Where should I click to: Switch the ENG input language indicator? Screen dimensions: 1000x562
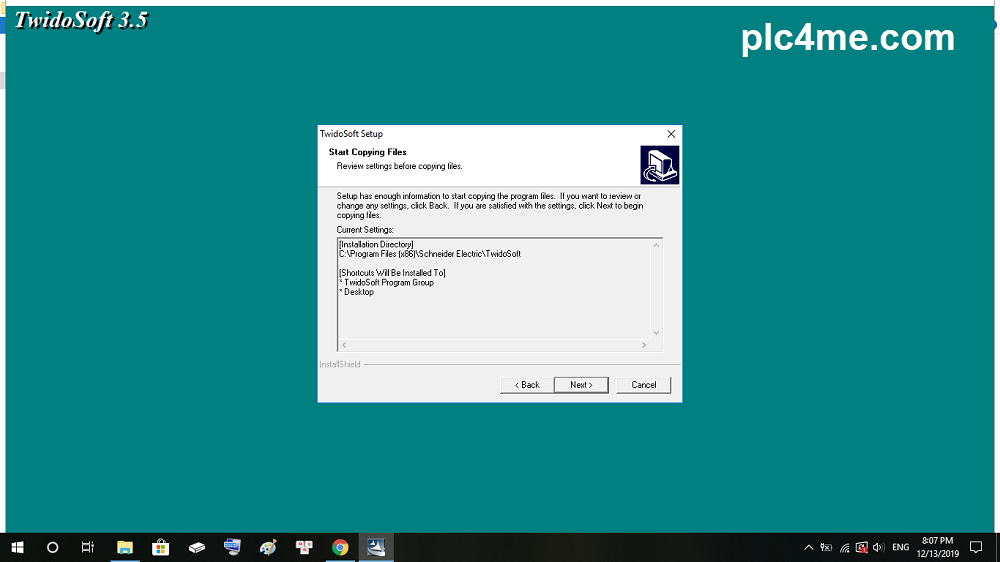coord(901,548)
